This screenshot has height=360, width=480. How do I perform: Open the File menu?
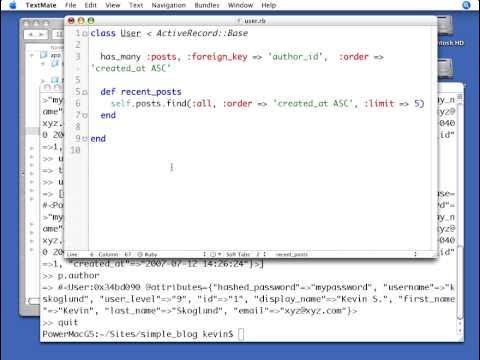pyautogui.click(x=70, y=5)
